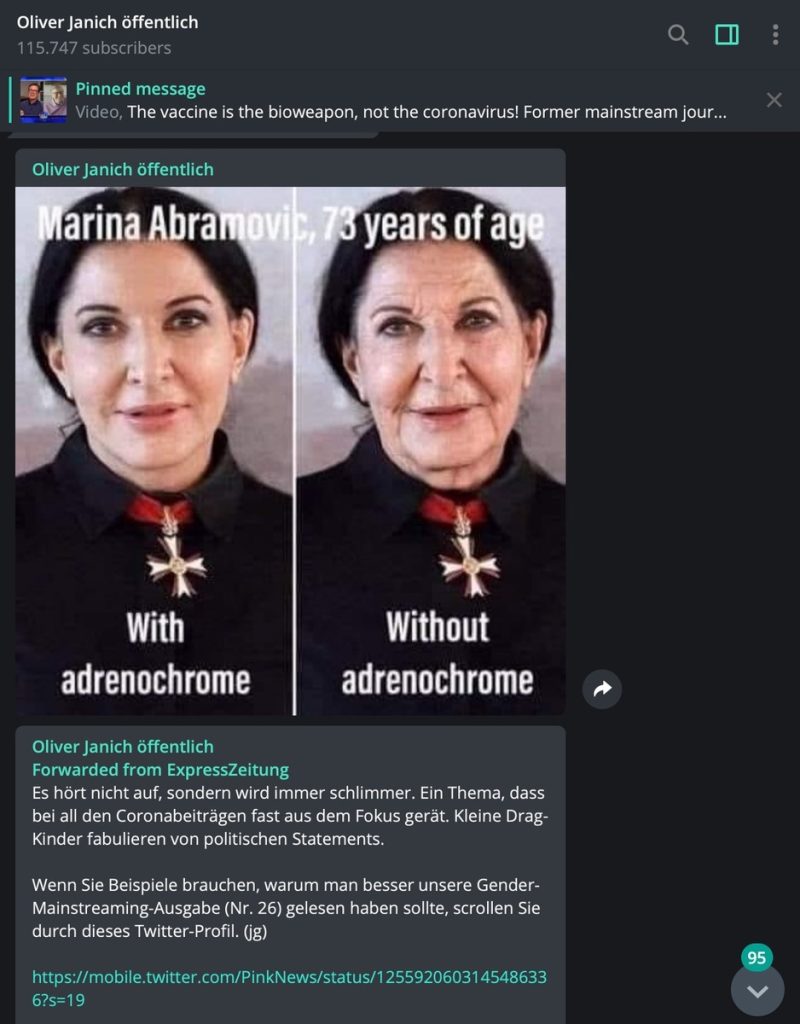Open search in the channel header

click(x=678, y=34)
